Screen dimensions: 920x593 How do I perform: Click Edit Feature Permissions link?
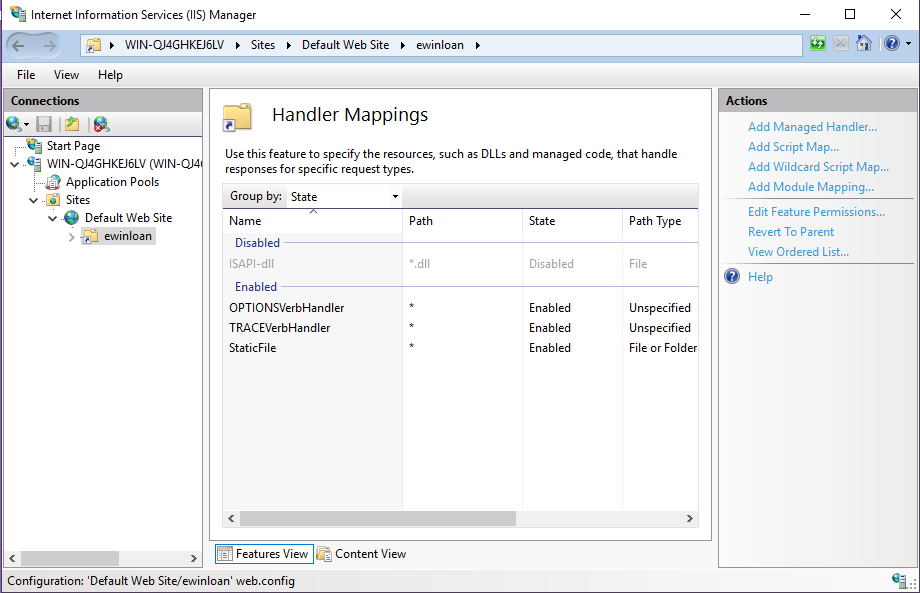[x=816, y=212]
